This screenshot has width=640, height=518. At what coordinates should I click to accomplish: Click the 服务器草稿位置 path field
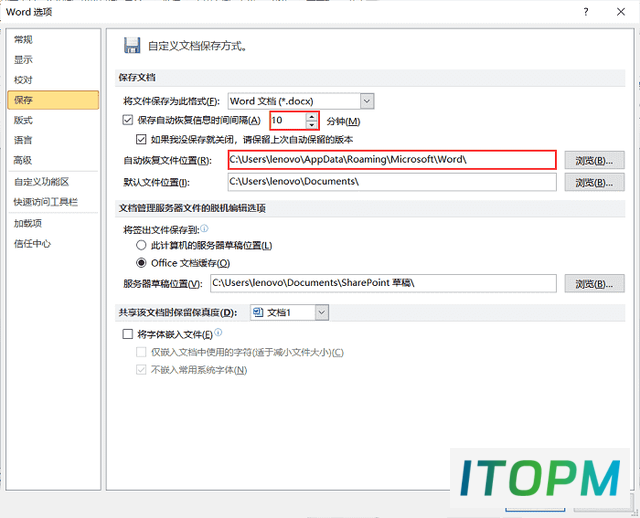(383, 283)
